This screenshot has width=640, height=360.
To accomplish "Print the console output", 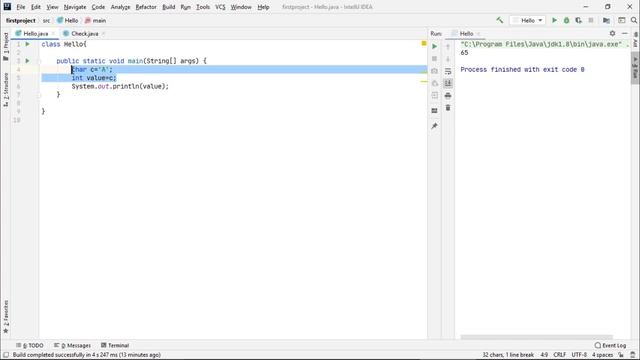I will (448, 96).
